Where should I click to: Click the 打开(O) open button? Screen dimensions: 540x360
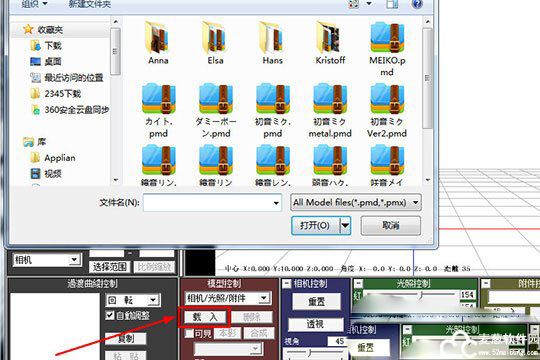pos(315,225)
